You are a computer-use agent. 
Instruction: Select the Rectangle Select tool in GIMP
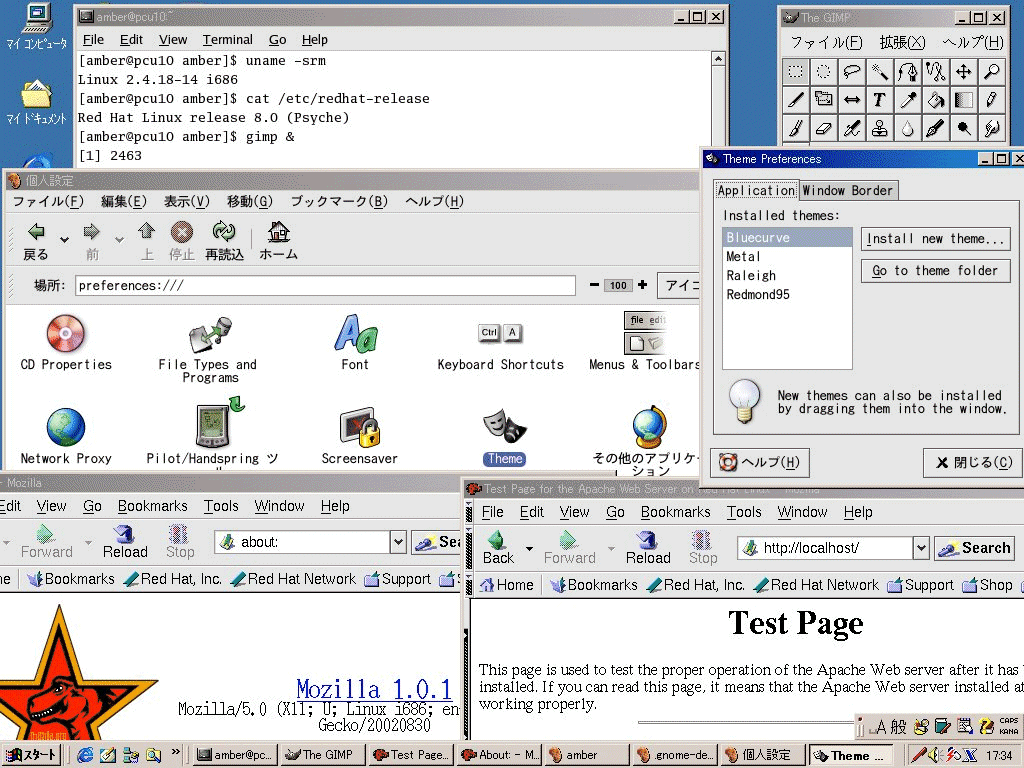(795, 72)
